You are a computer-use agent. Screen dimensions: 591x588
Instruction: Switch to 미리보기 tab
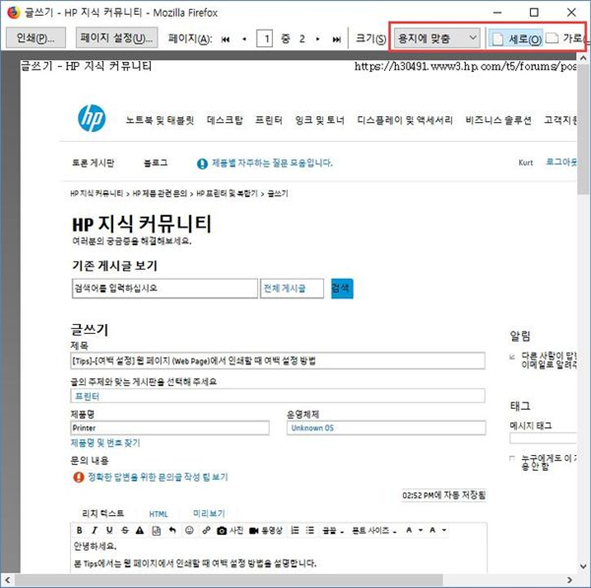click(x=209, y=513)
